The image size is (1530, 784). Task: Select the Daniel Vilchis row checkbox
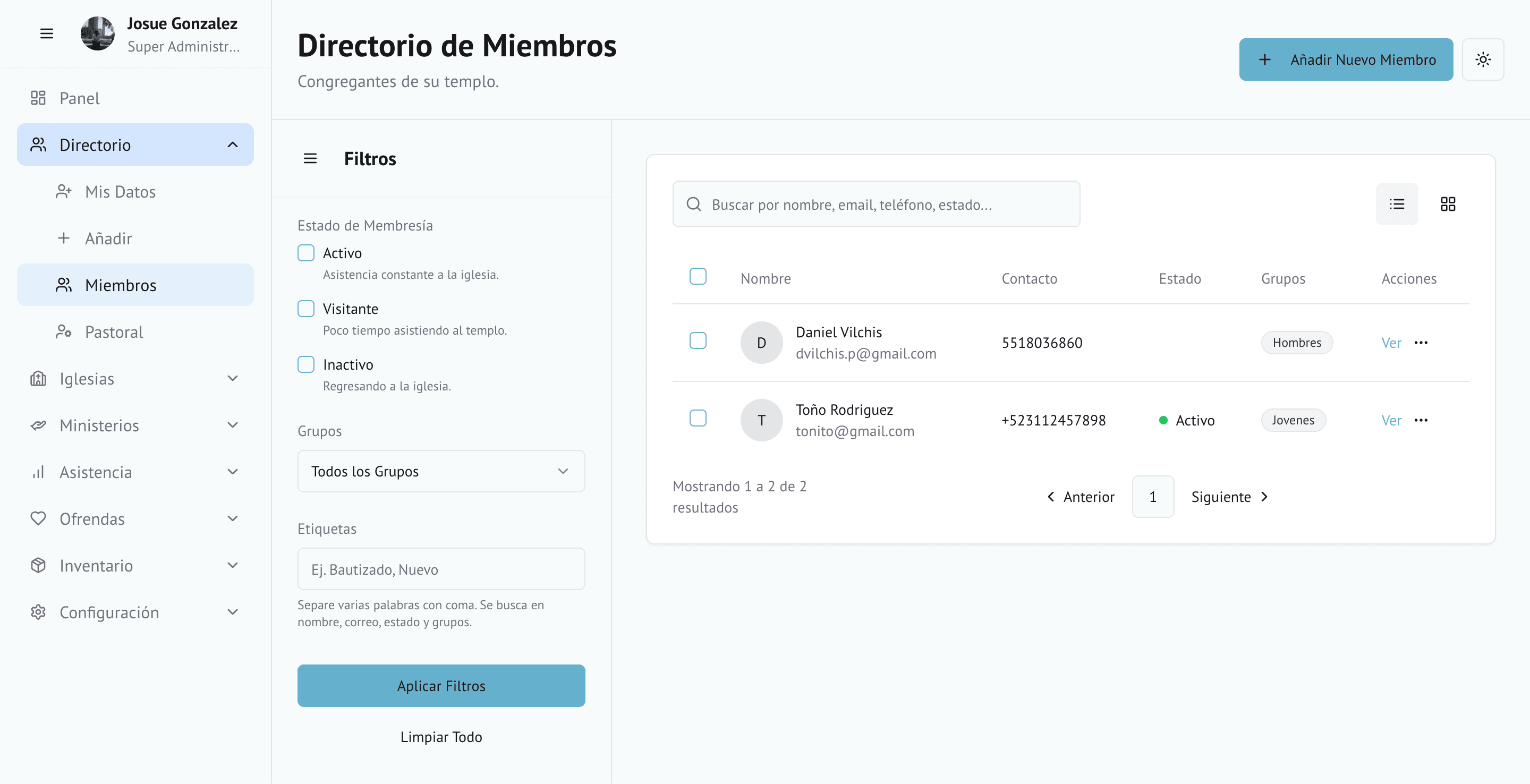click(x=698, y=342)
